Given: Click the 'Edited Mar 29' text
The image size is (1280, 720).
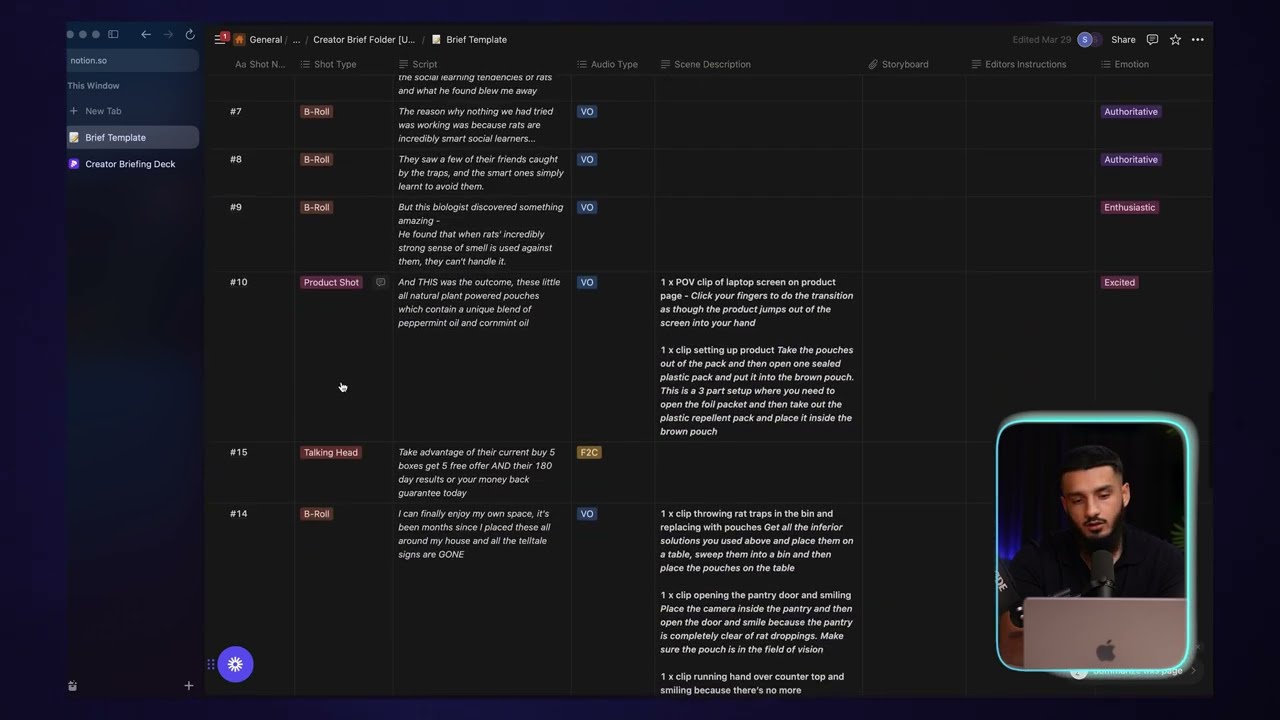Looking at the screenshot, I should tap(1041, 40).
